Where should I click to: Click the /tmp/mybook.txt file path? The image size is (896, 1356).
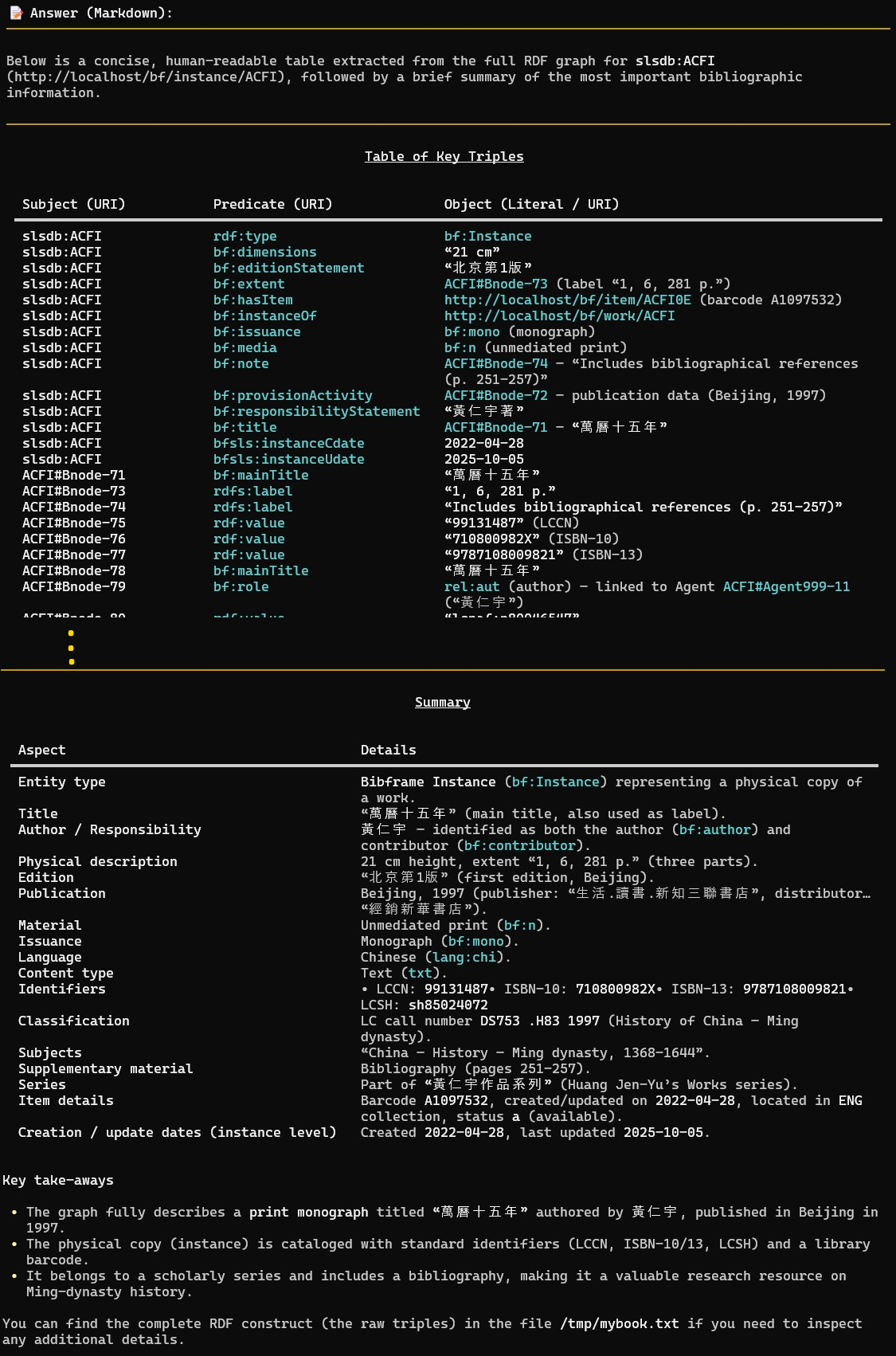[619, 1323]
